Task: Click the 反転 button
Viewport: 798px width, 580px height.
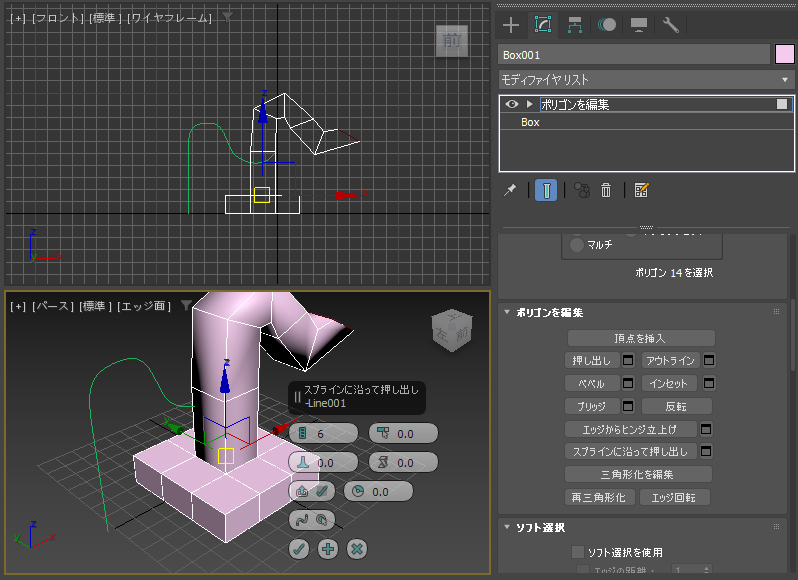Action: (676, 406)
